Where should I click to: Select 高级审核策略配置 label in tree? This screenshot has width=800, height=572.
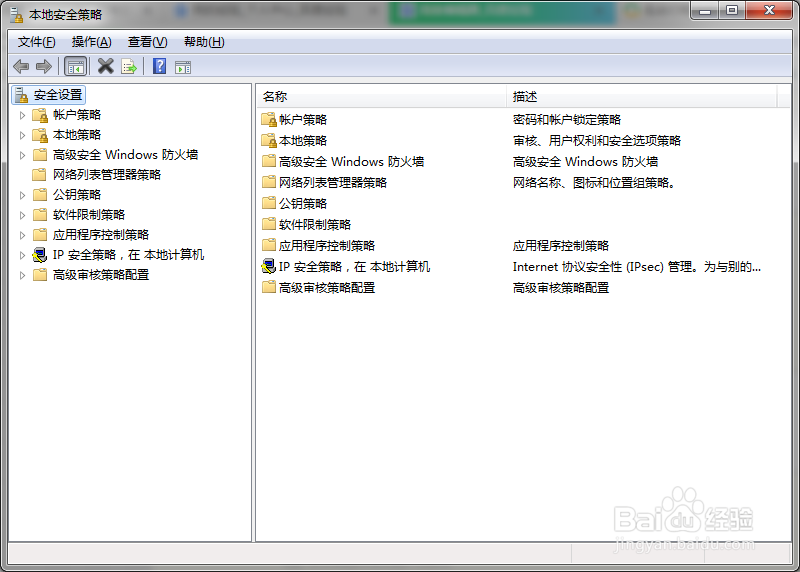tap(101, 275)
